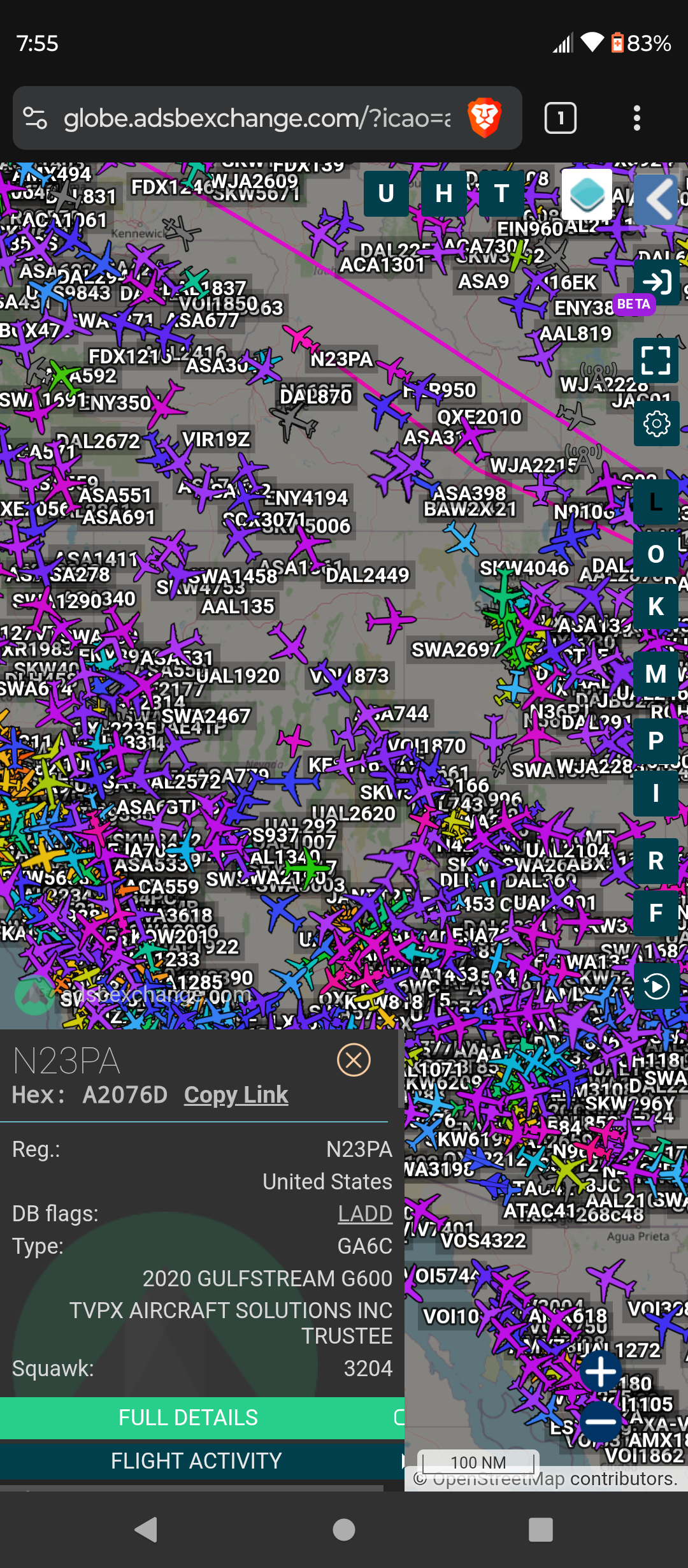Toggle the O map option button
This screenshot has width=688, height=1568.
(x=656, y=555)
